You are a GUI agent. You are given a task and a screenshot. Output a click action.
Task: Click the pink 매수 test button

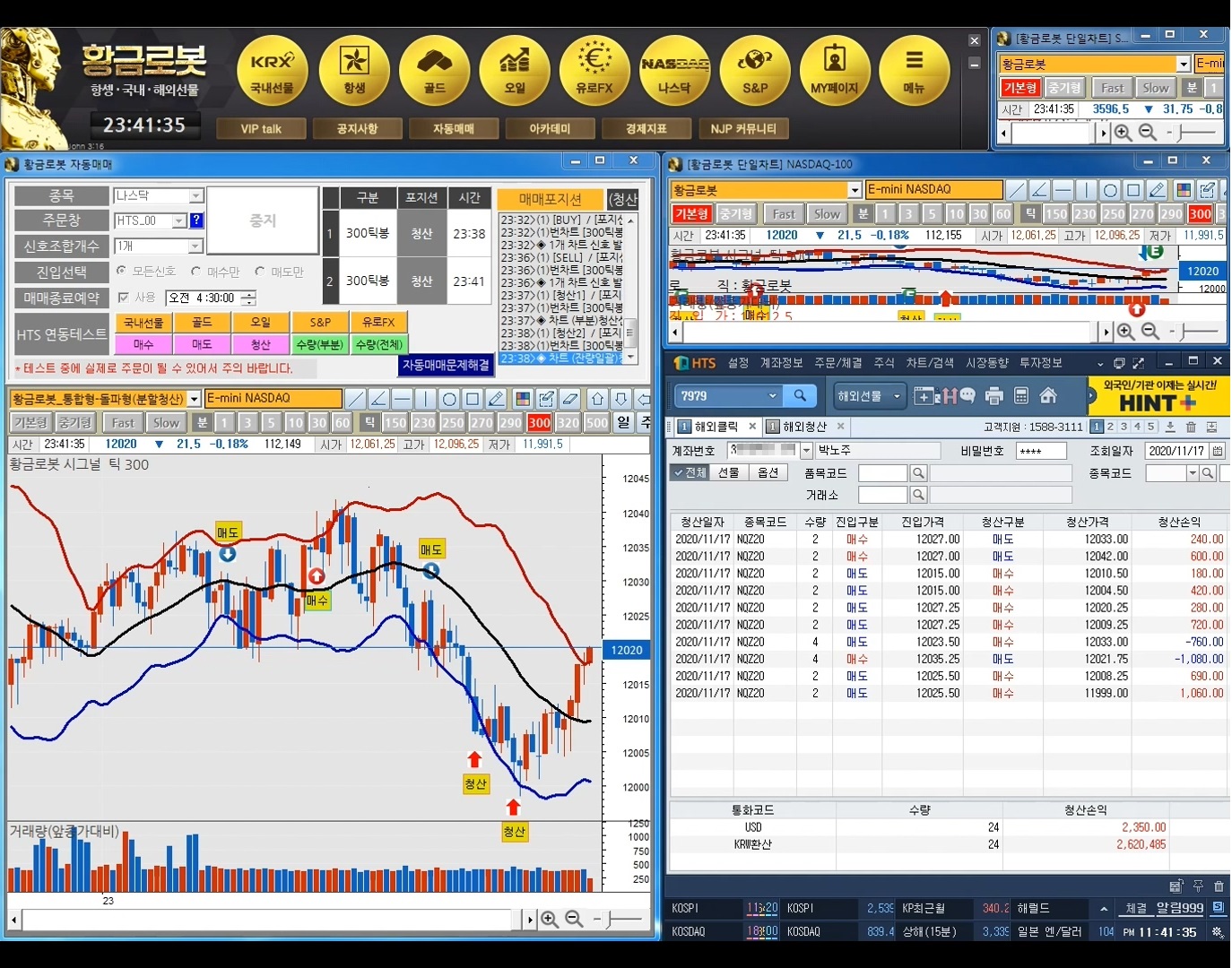click(x=143, y=344)
